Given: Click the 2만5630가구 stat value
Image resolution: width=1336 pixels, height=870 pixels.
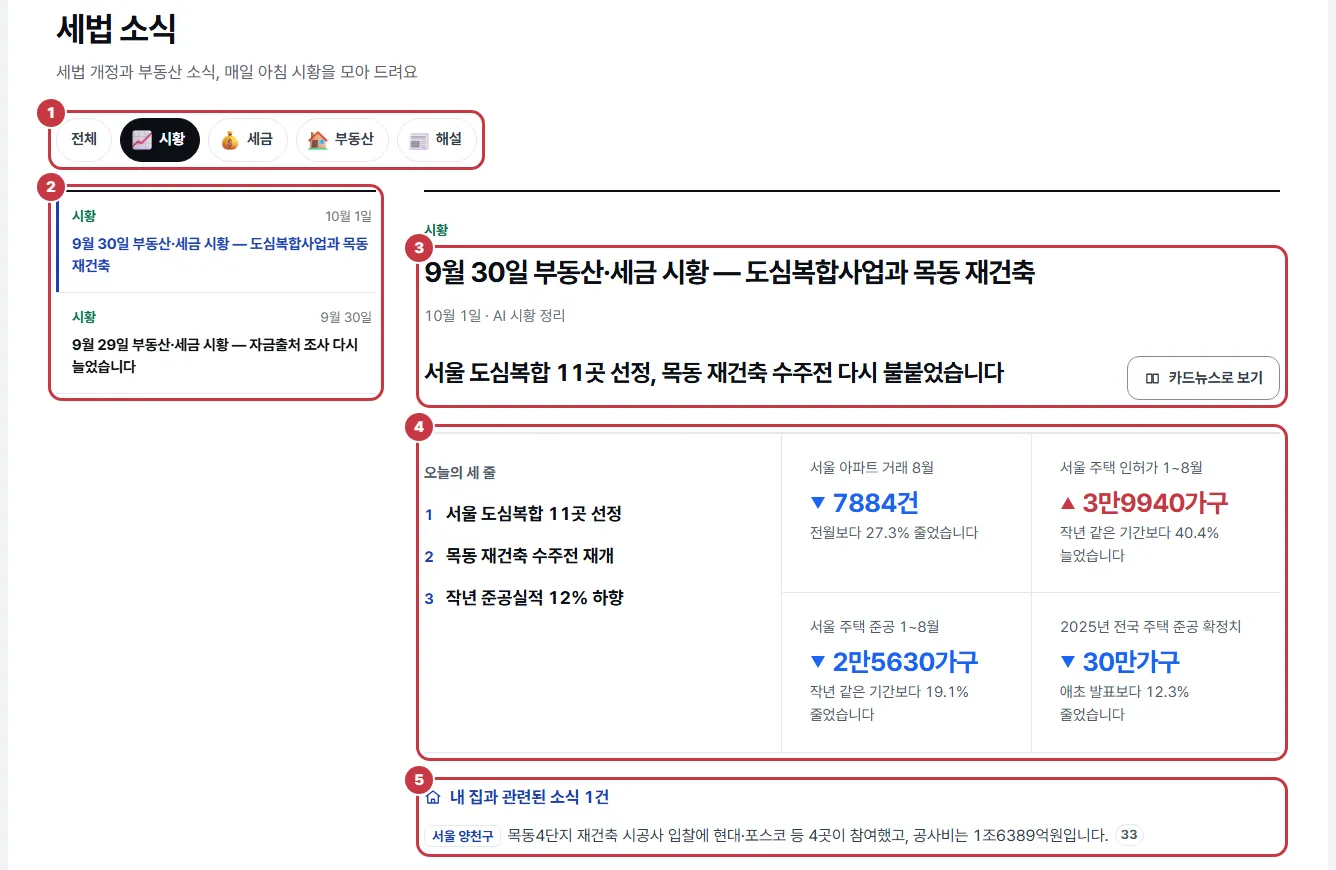Looking at the screenshot, I should [x=894, y=662].
